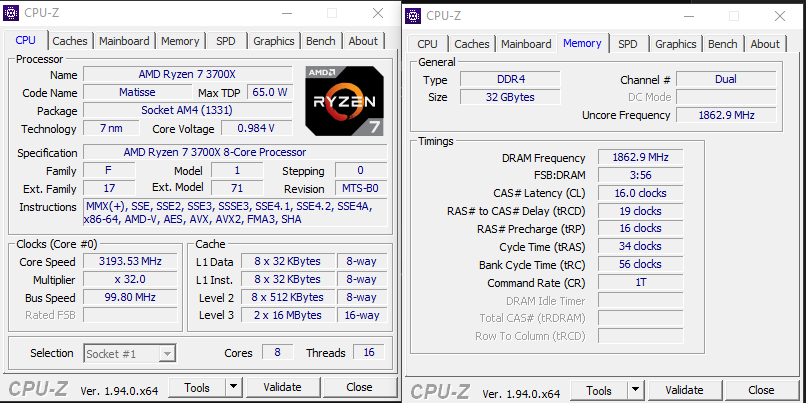
Task: Click the 8 x 512 KBytes Level 2 value
Action: pos(288,298)
